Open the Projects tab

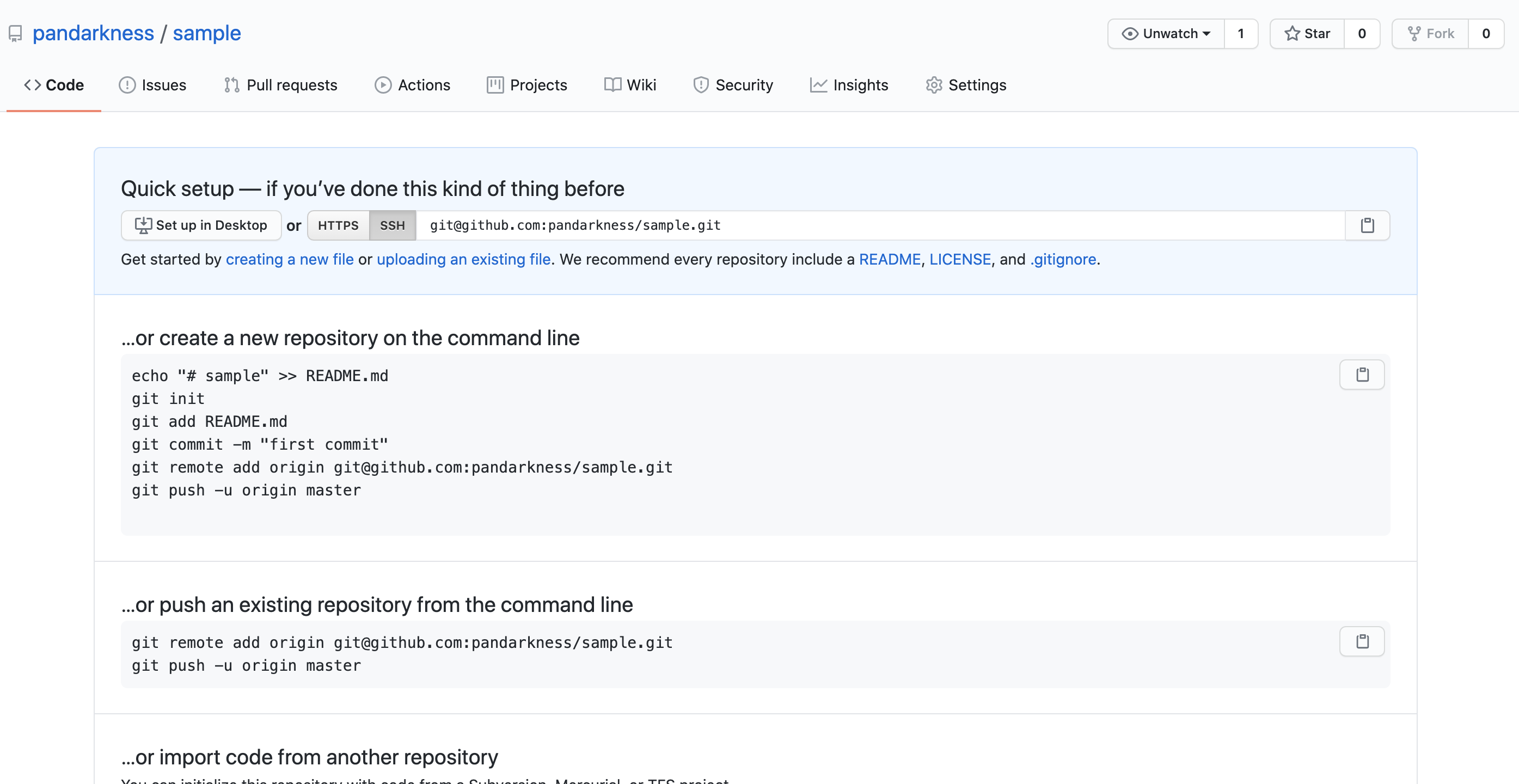(x=527, y=85)
